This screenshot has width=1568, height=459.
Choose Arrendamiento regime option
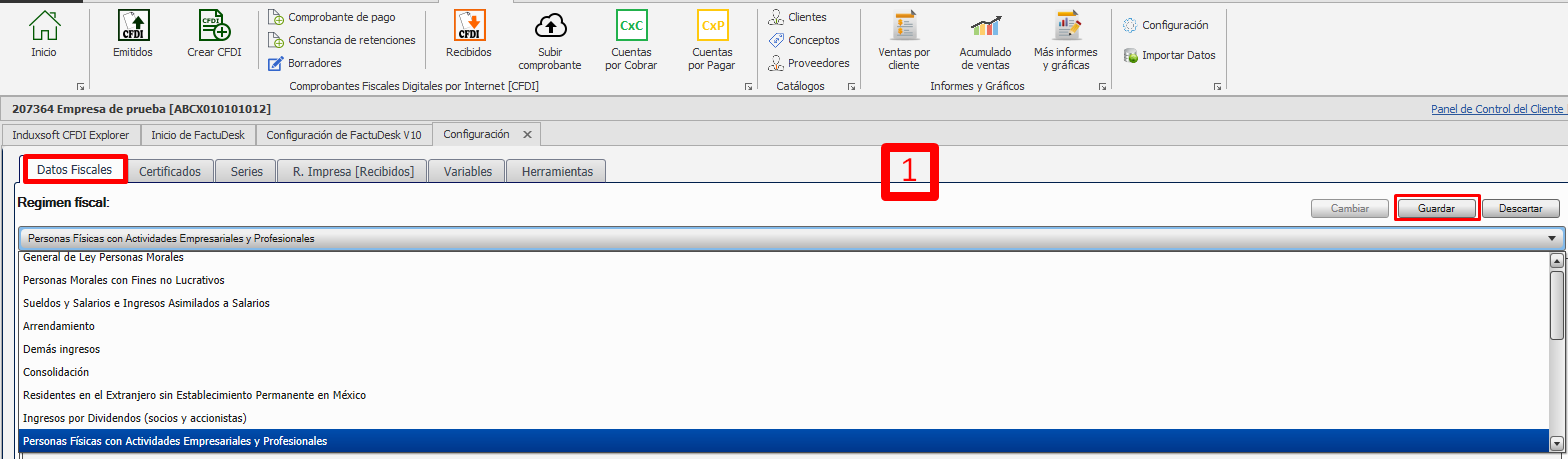783,325
